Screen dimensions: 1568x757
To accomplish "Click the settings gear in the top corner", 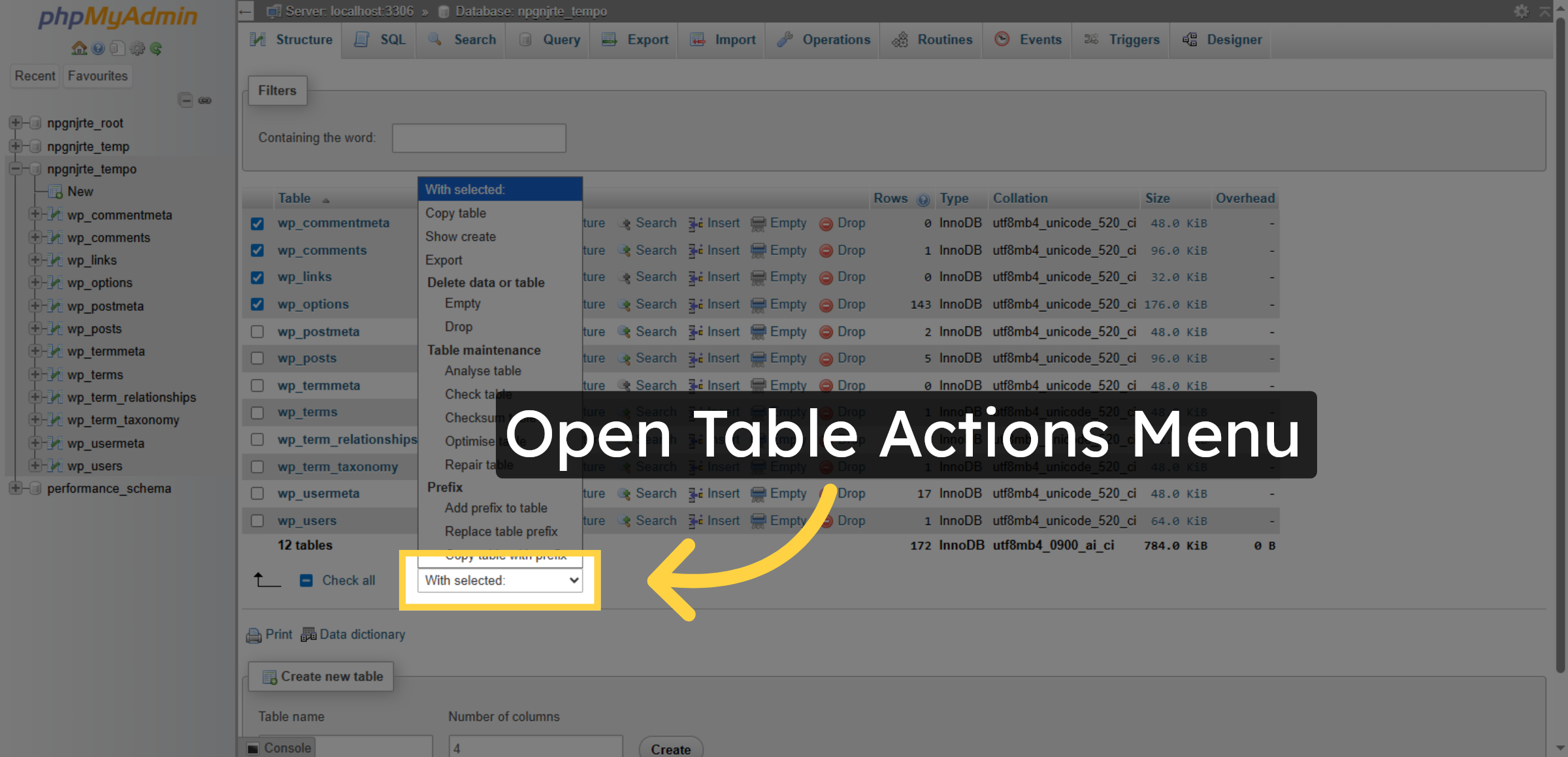I will 1522,11.
